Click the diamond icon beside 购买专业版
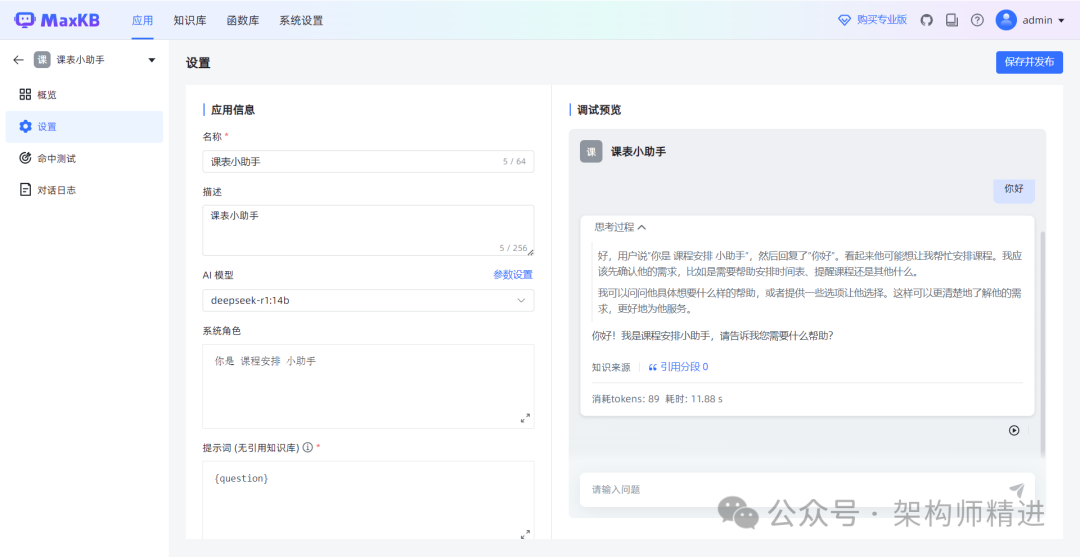The image size is (1080, 557). click(844, 20)
